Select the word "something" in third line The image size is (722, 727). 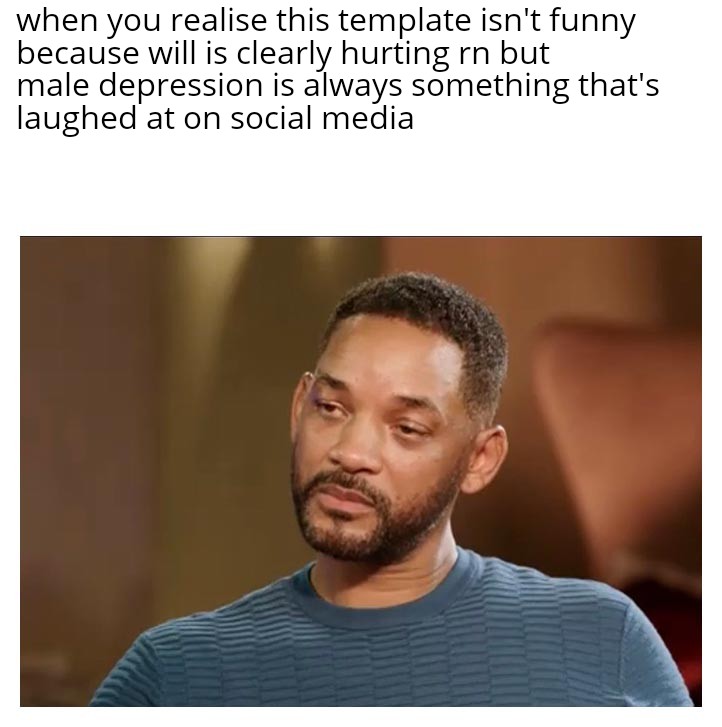pos(490,87)
